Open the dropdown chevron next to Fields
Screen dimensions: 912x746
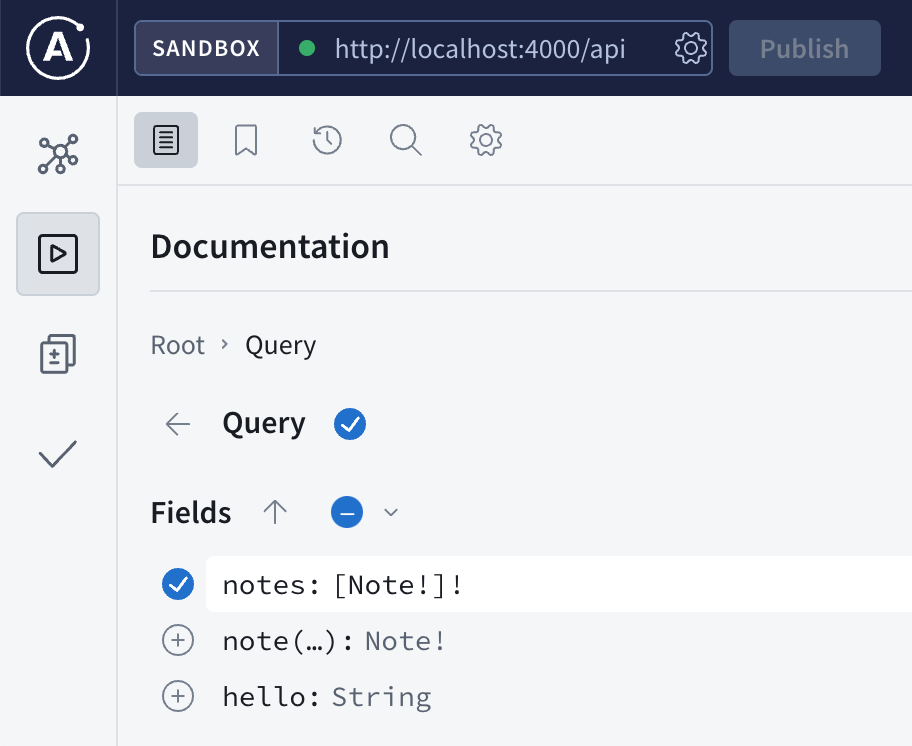click(391, 513)
